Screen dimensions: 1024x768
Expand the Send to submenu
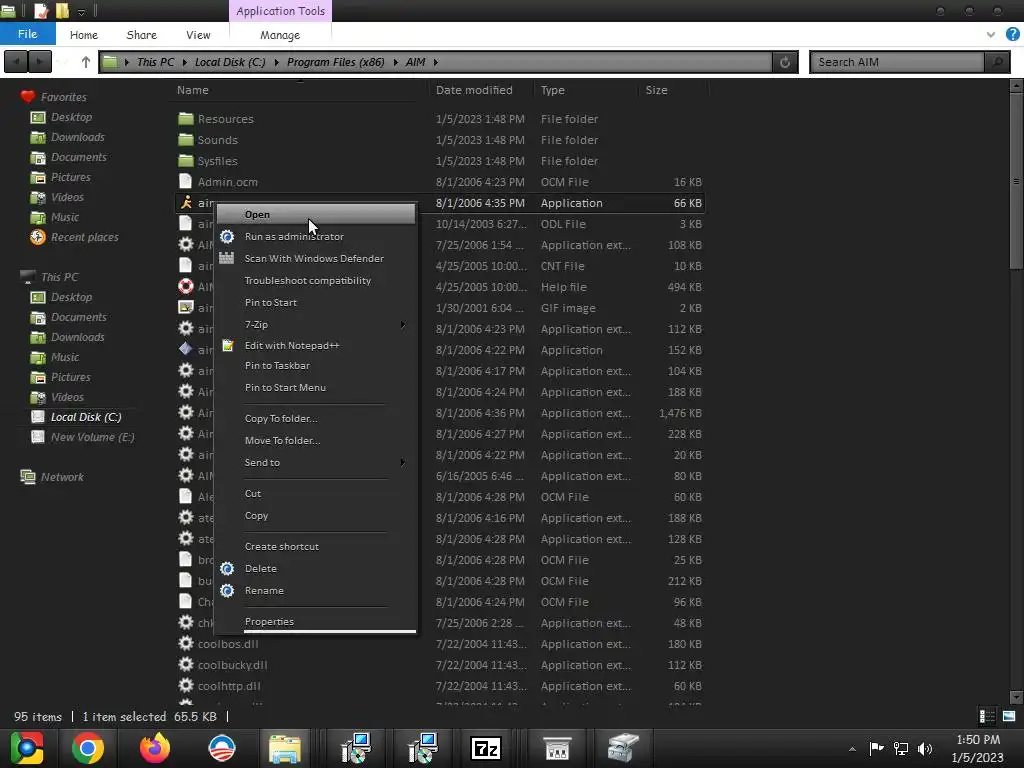coord(316,462)
